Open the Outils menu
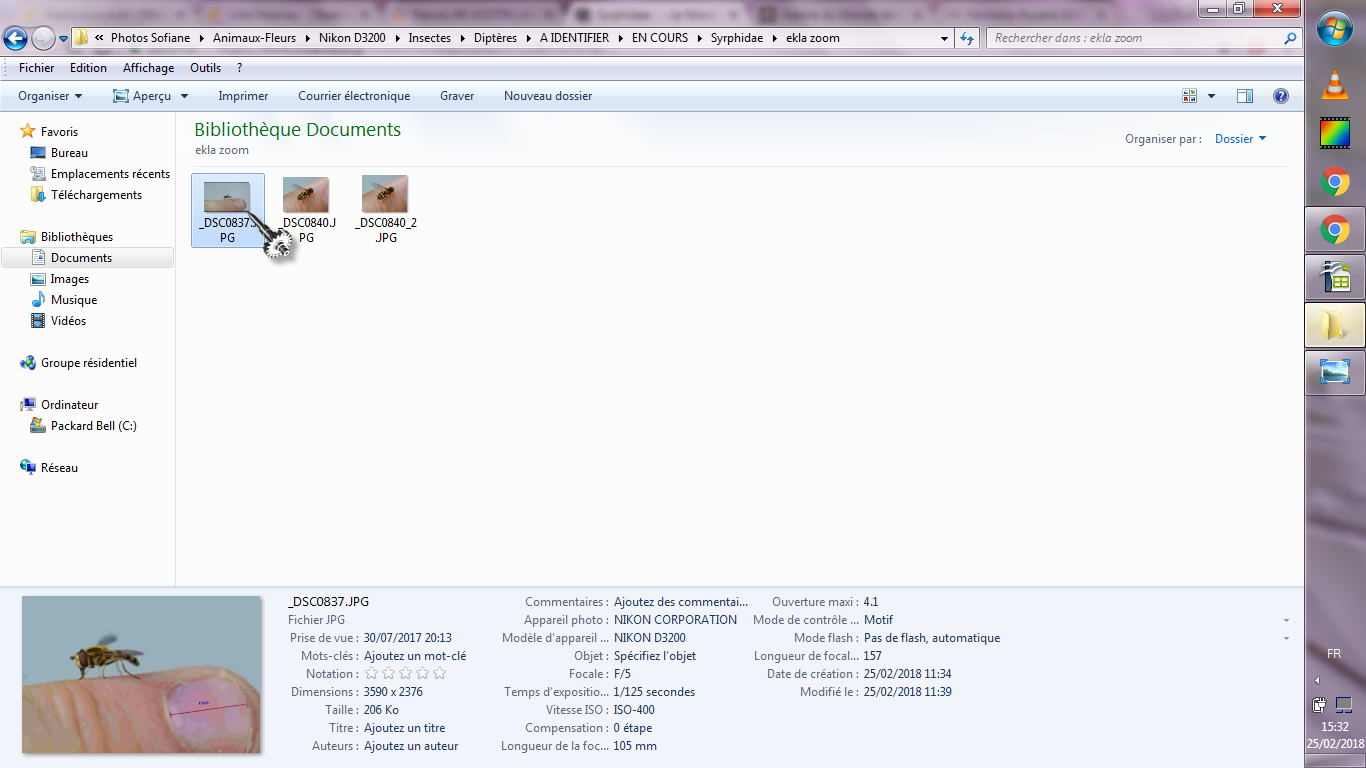This screenshot has height=768, width=1366. (205, 68)
